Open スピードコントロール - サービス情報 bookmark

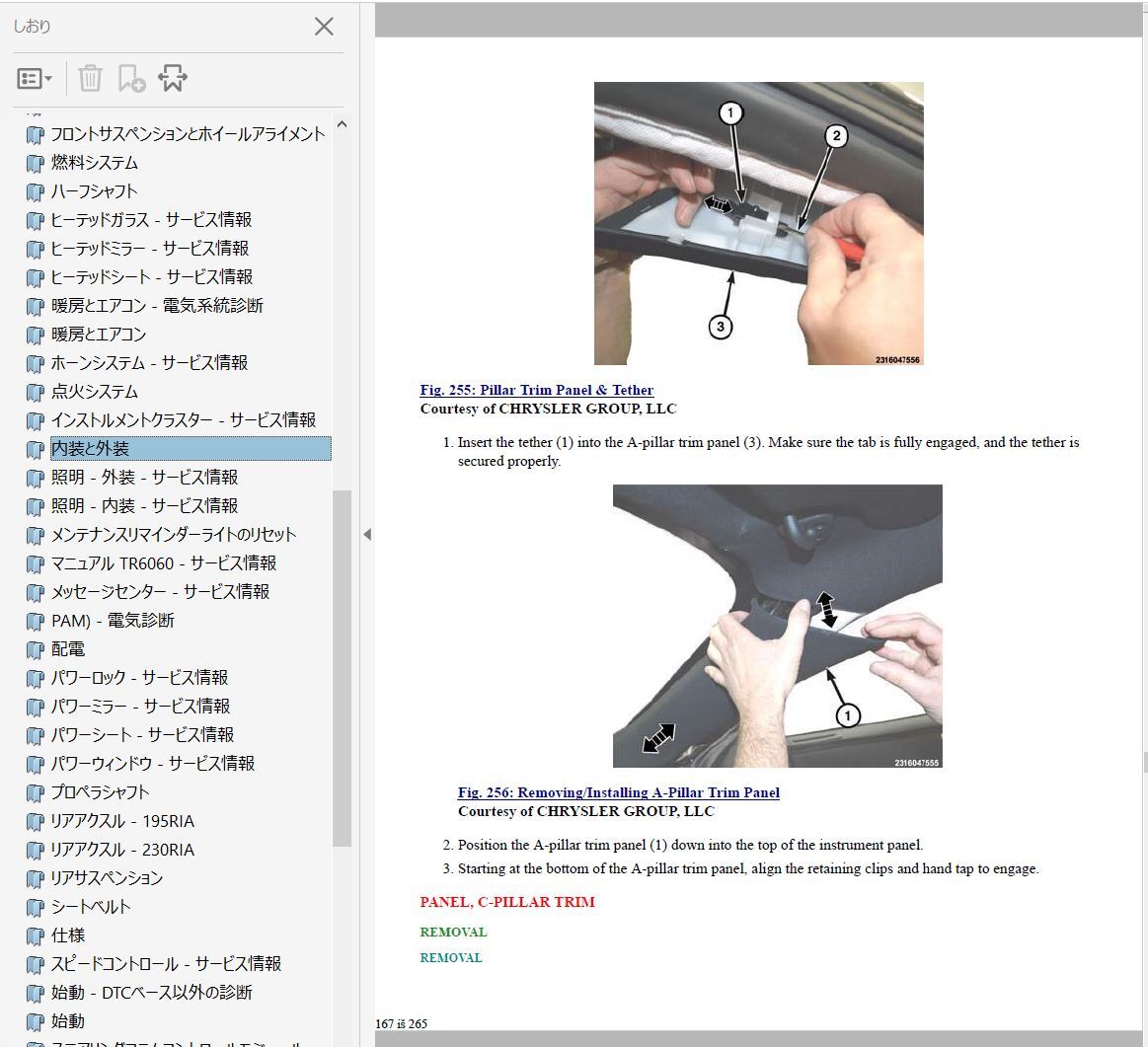(x=166, y=963)
